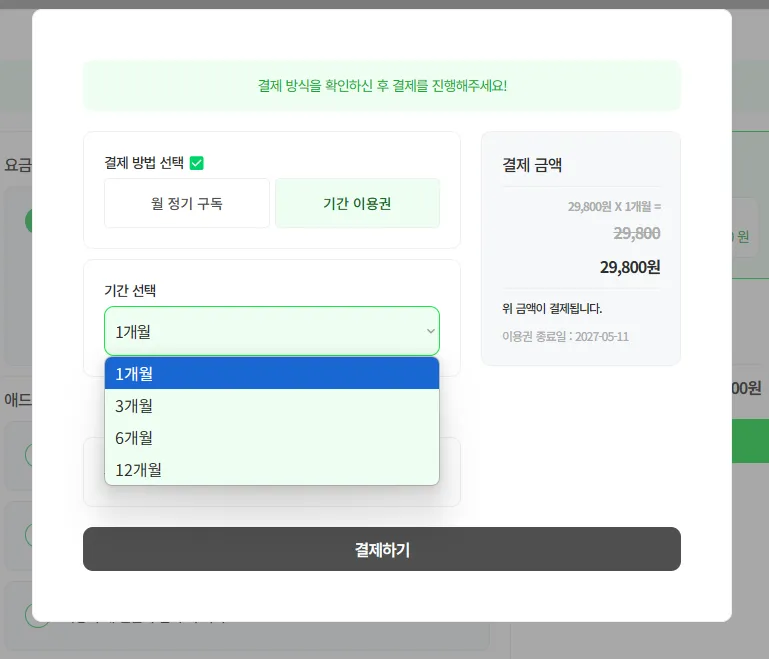
Task: Click the 이용권 종료일 2027-05-11 text
Action: pyautogui.click(x=565, y=336)
